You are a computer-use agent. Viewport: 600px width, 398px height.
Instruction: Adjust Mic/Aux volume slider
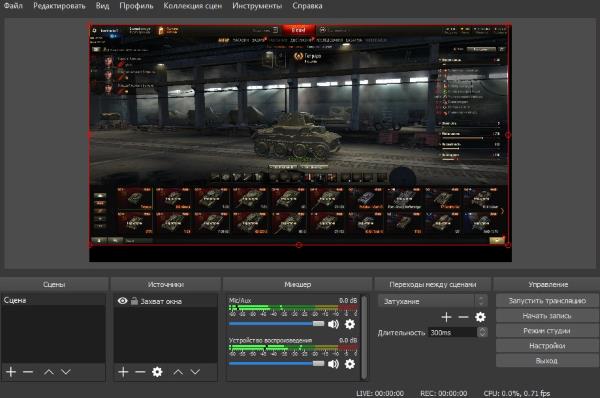pyautogui.click(x=276, y=324)
